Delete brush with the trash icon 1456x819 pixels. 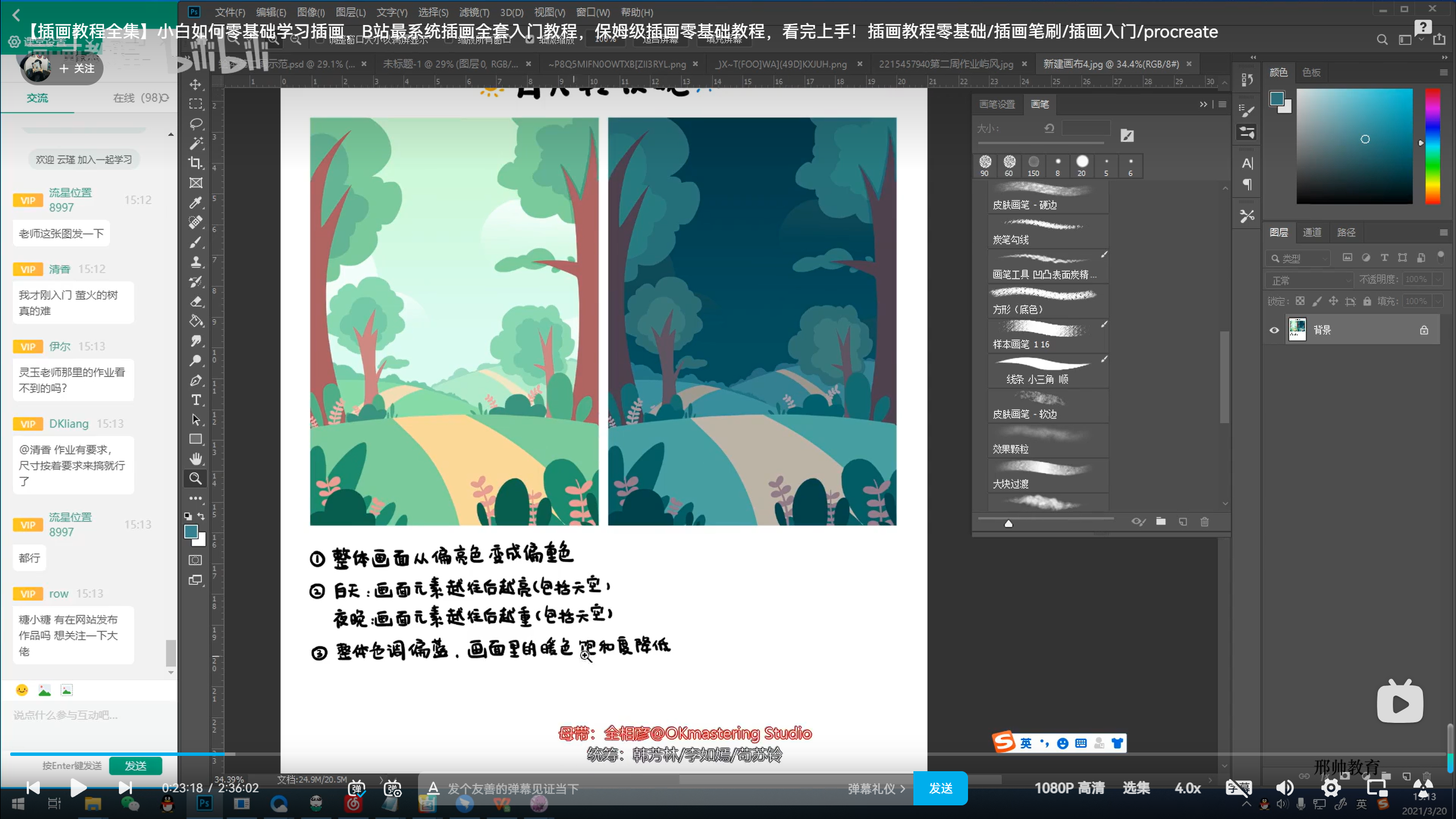click(1204, 522)
